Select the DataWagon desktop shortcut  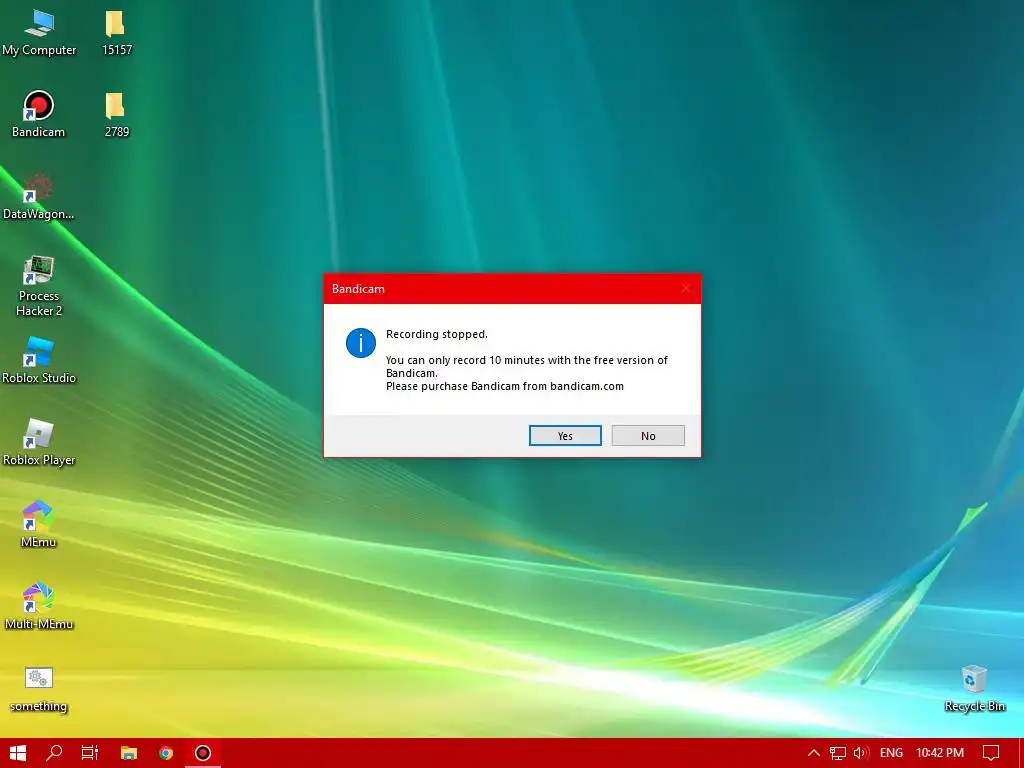coord(39,197)
